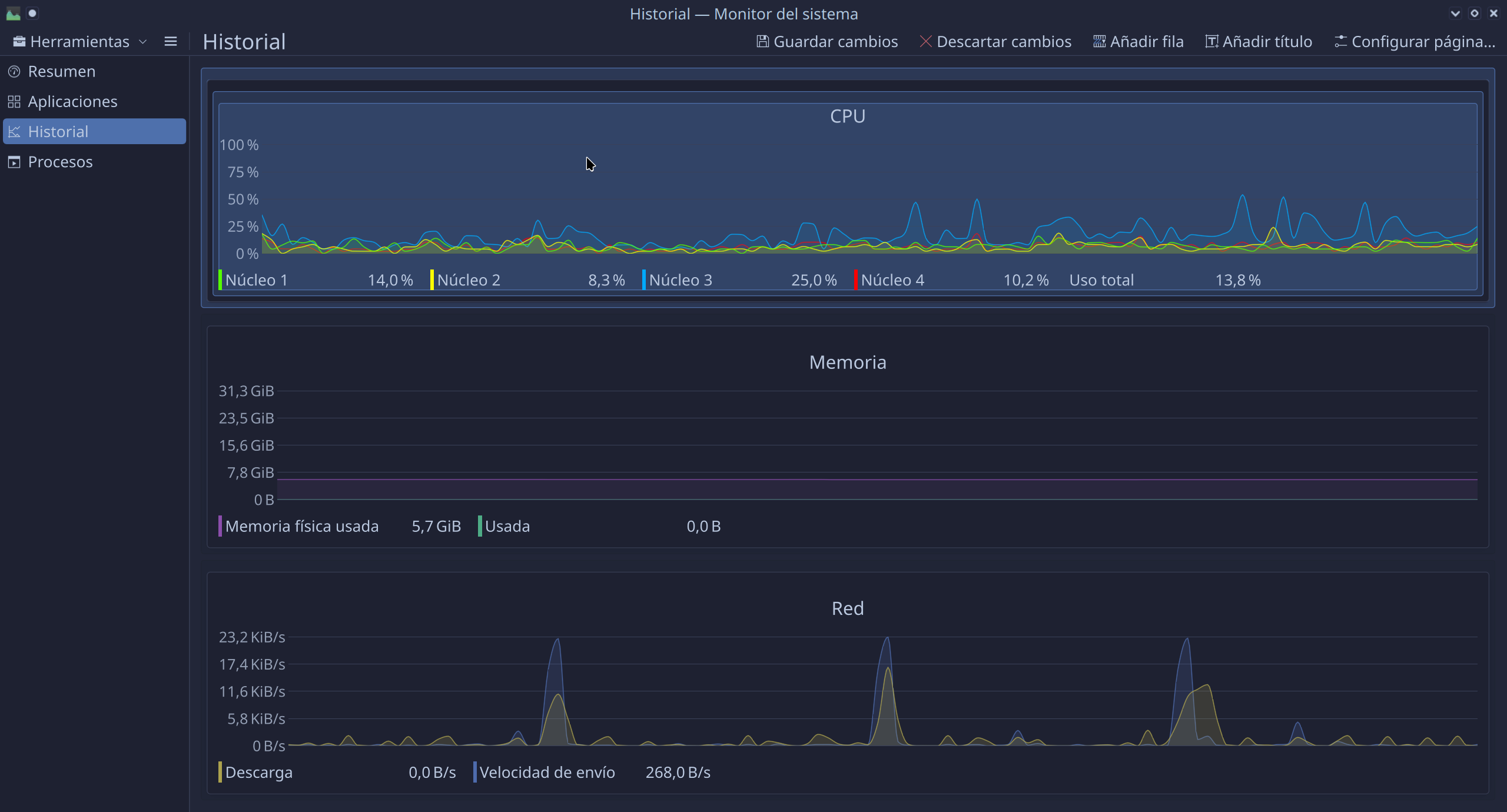This screenshot has height=812, width=1507.
Task: Click the save icon beside Guardar cambios
Action: point(762,42)
